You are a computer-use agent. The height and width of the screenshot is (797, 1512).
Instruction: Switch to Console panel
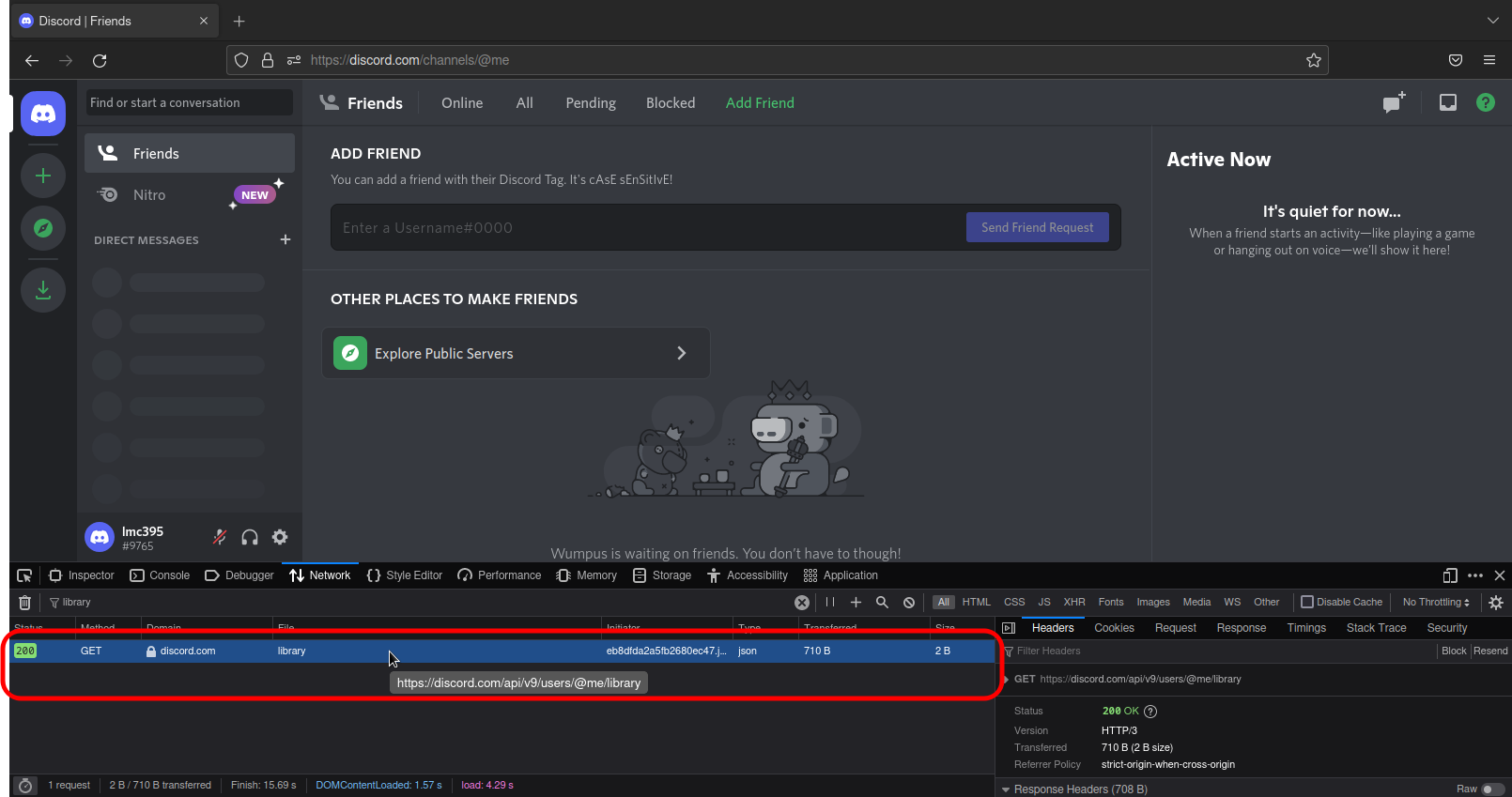[x=160, y=575]
